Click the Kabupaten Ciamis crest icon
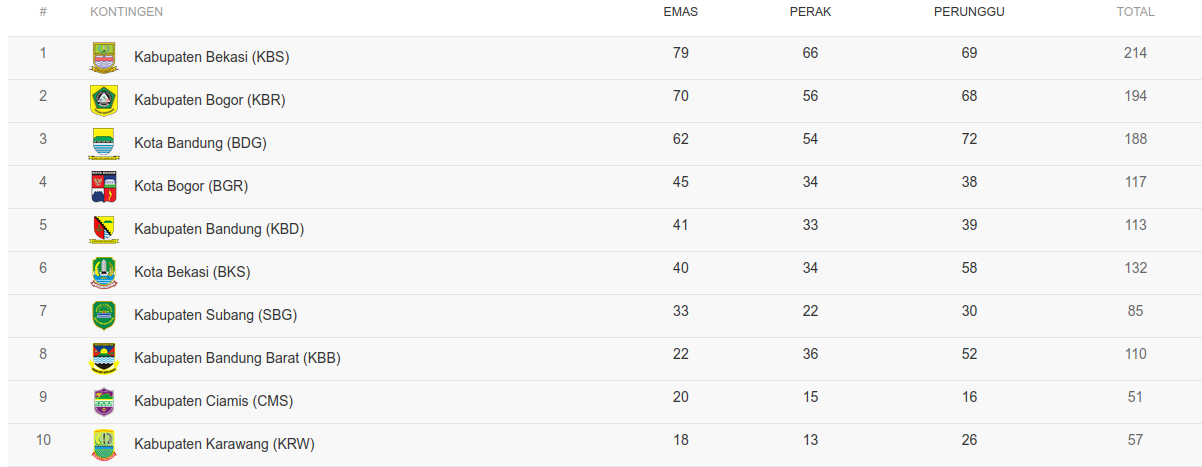Viewport: 1202px width, 467px height. point(104,401)
